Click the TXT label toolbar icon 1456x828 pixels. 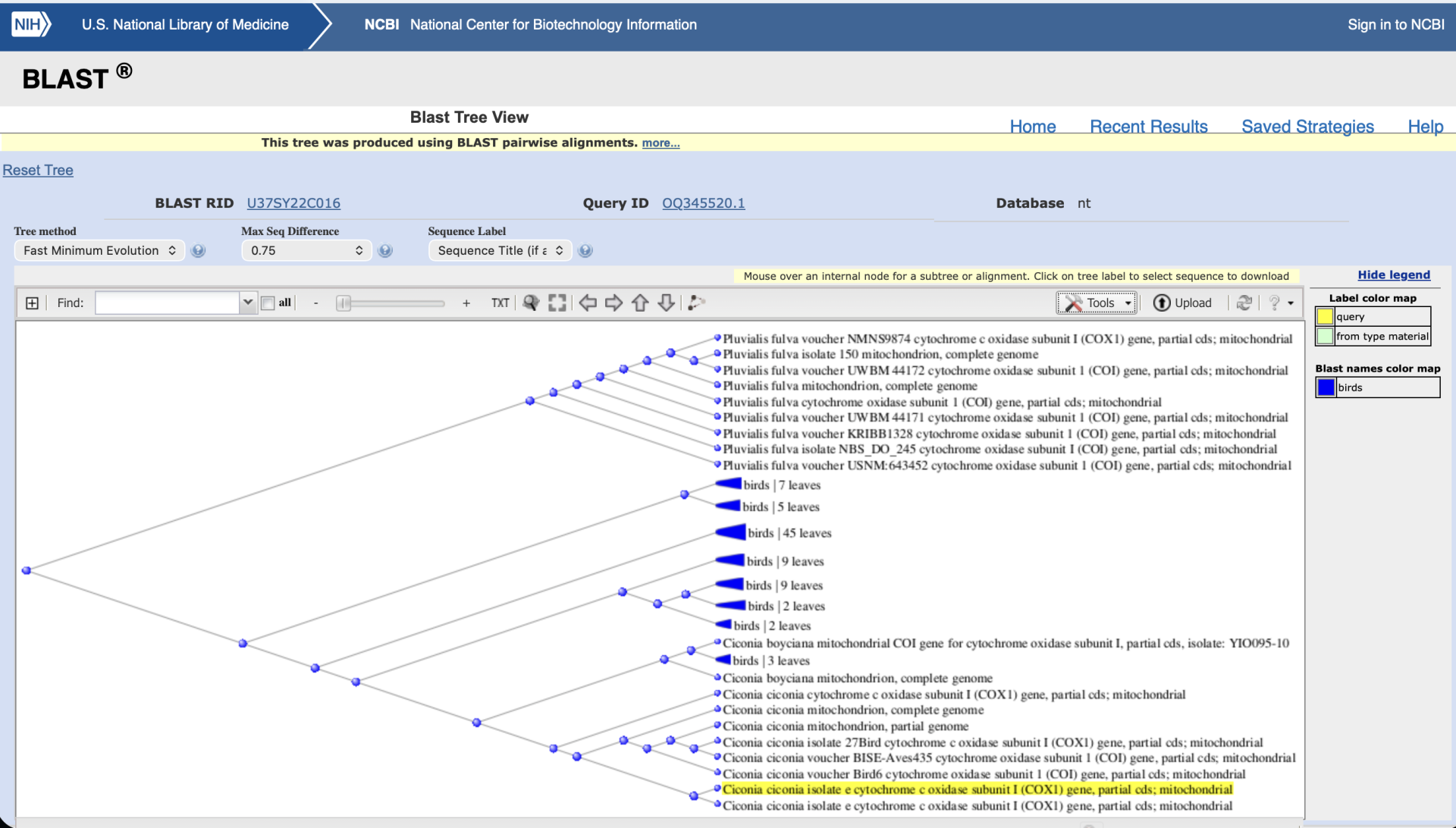(500, 303)
